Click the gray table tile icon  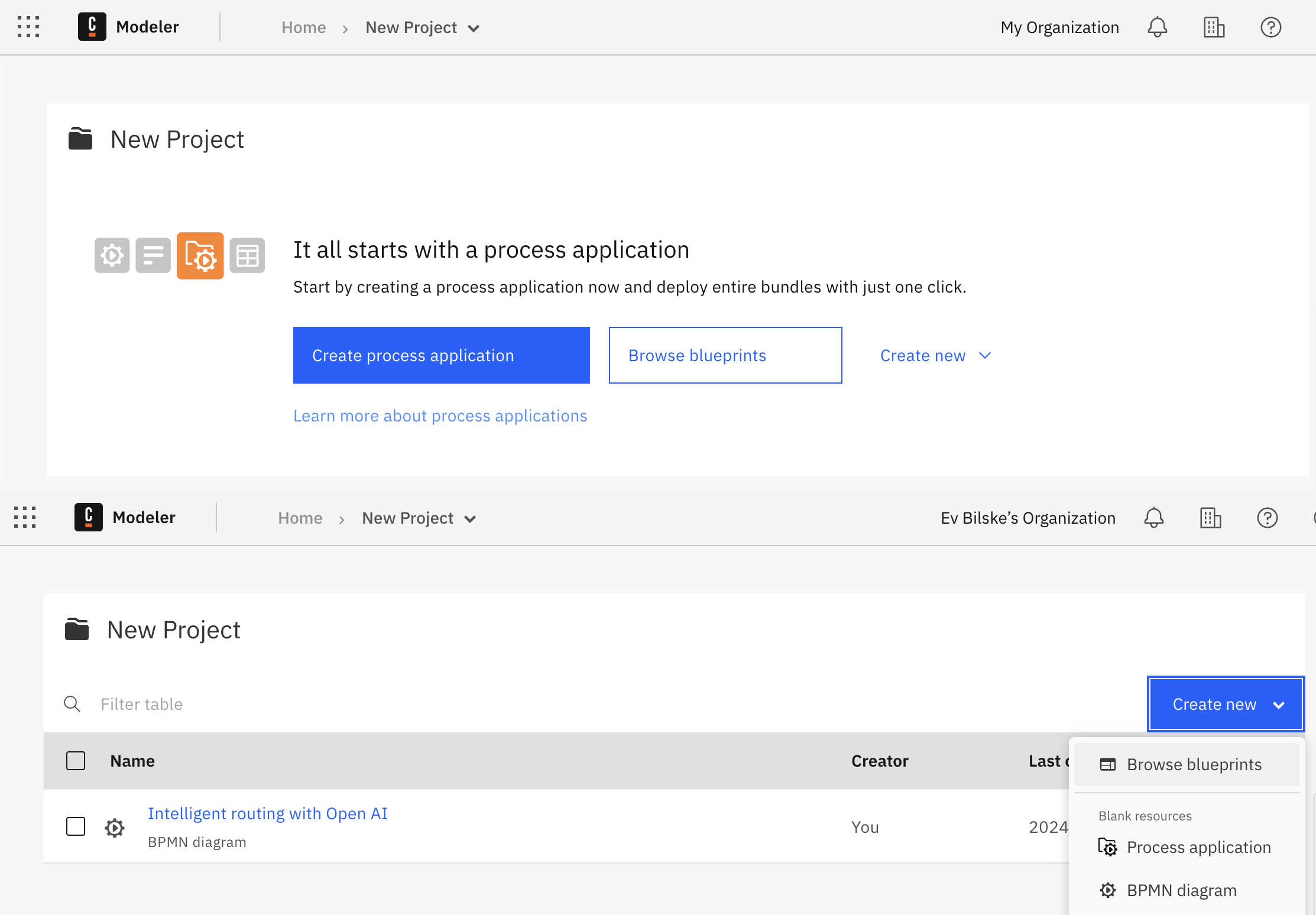click(x=247, y=256)
